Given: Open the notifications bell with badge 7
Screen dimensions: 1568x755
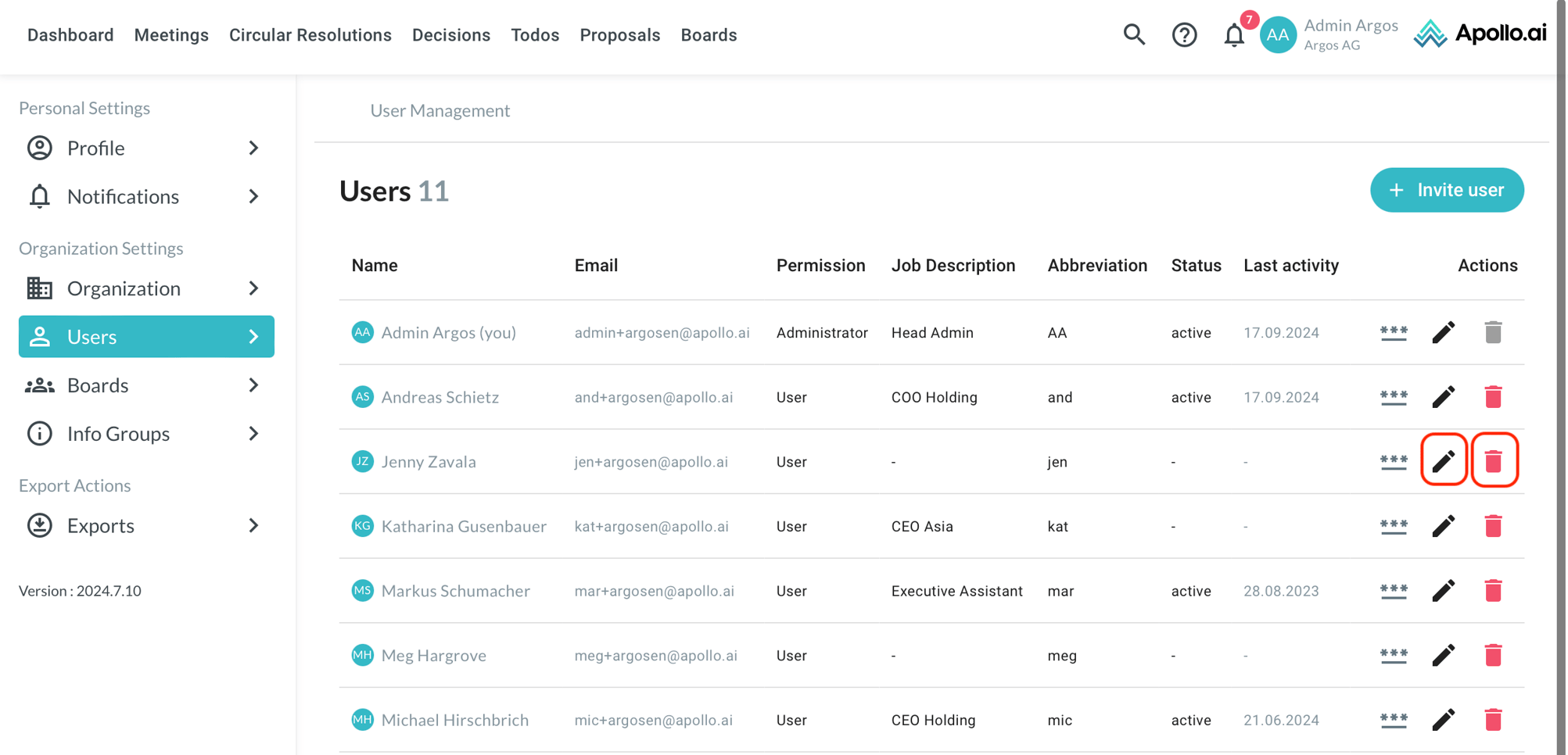Looking at the screenshot, I should click(1235, 34).
